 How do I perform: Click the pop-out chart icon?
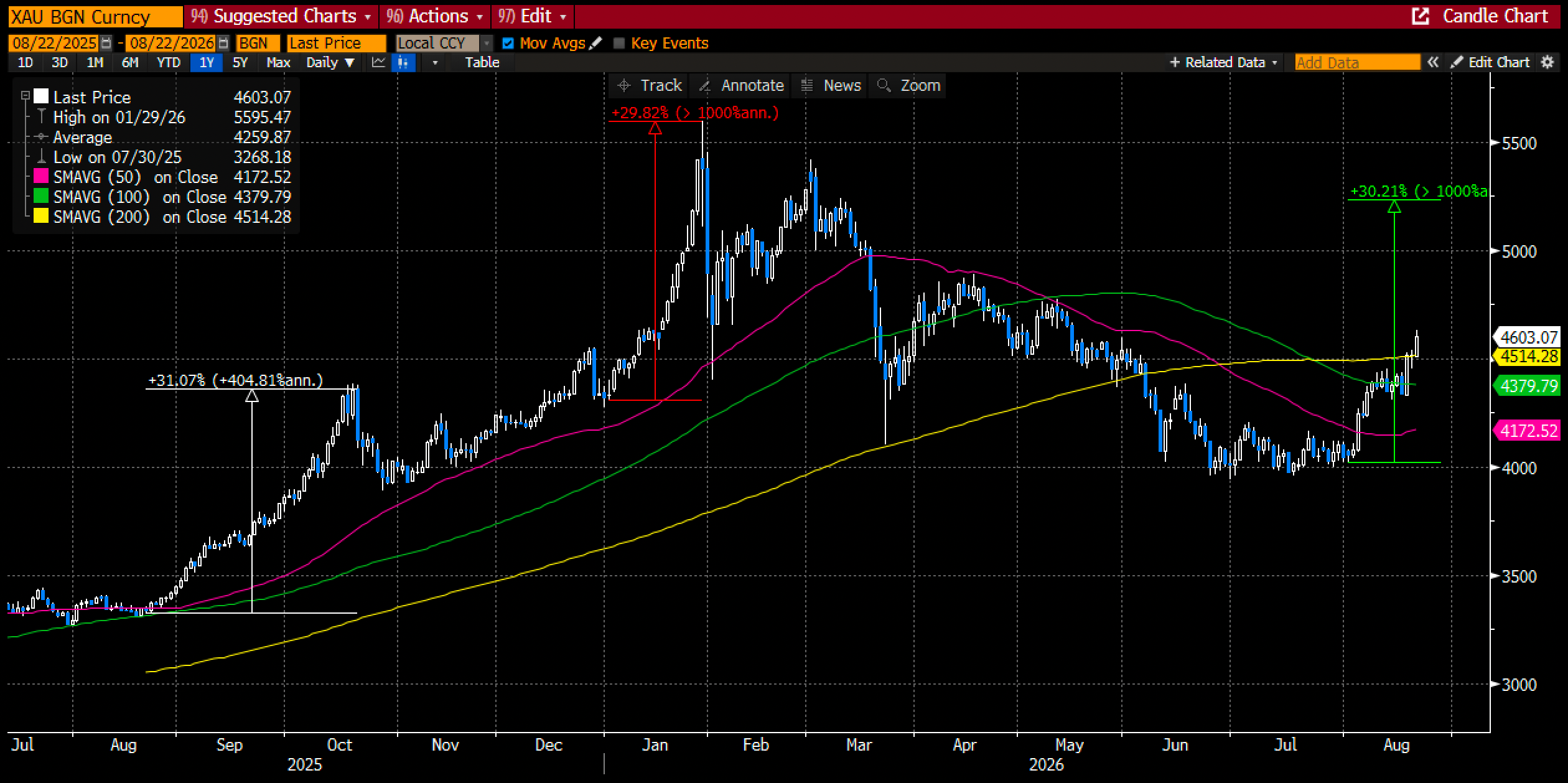pos(1421,16)
